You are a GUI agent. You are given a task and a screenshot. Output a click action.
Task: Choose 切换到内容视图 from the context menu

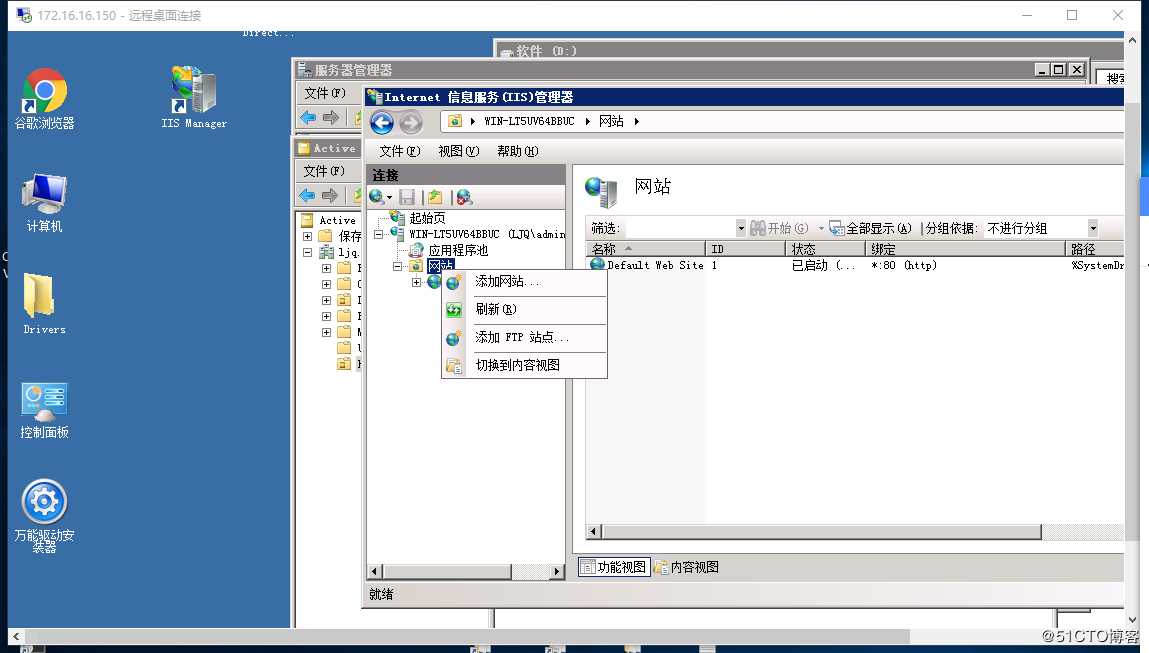pos(524,365)
